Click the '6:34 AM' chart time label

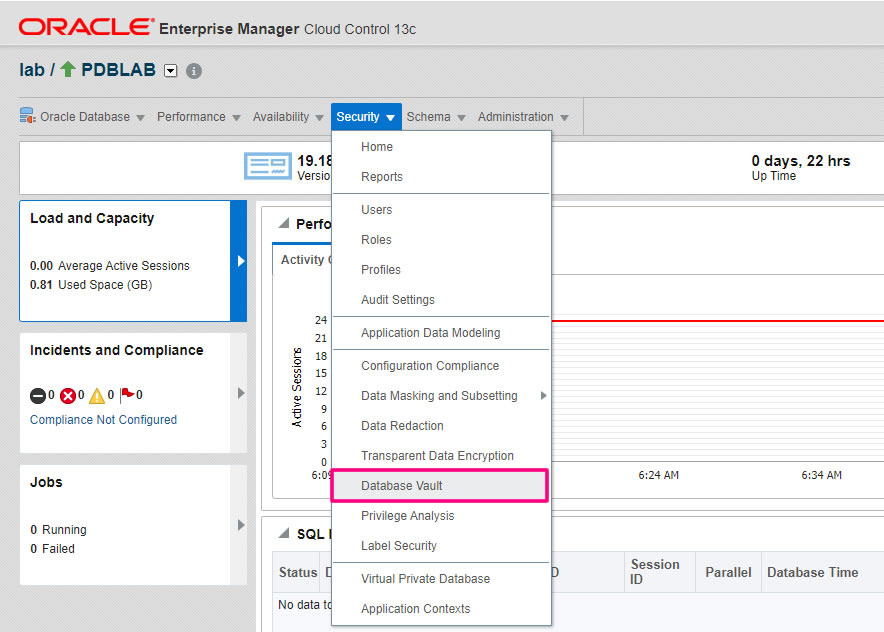pos(821,475)
